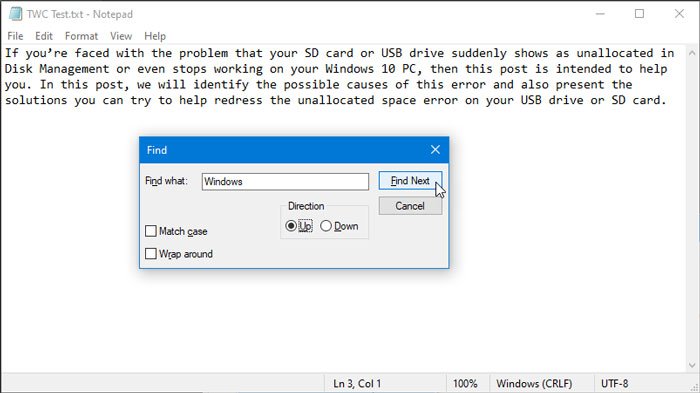Open the Help menu

click(155, 36)
